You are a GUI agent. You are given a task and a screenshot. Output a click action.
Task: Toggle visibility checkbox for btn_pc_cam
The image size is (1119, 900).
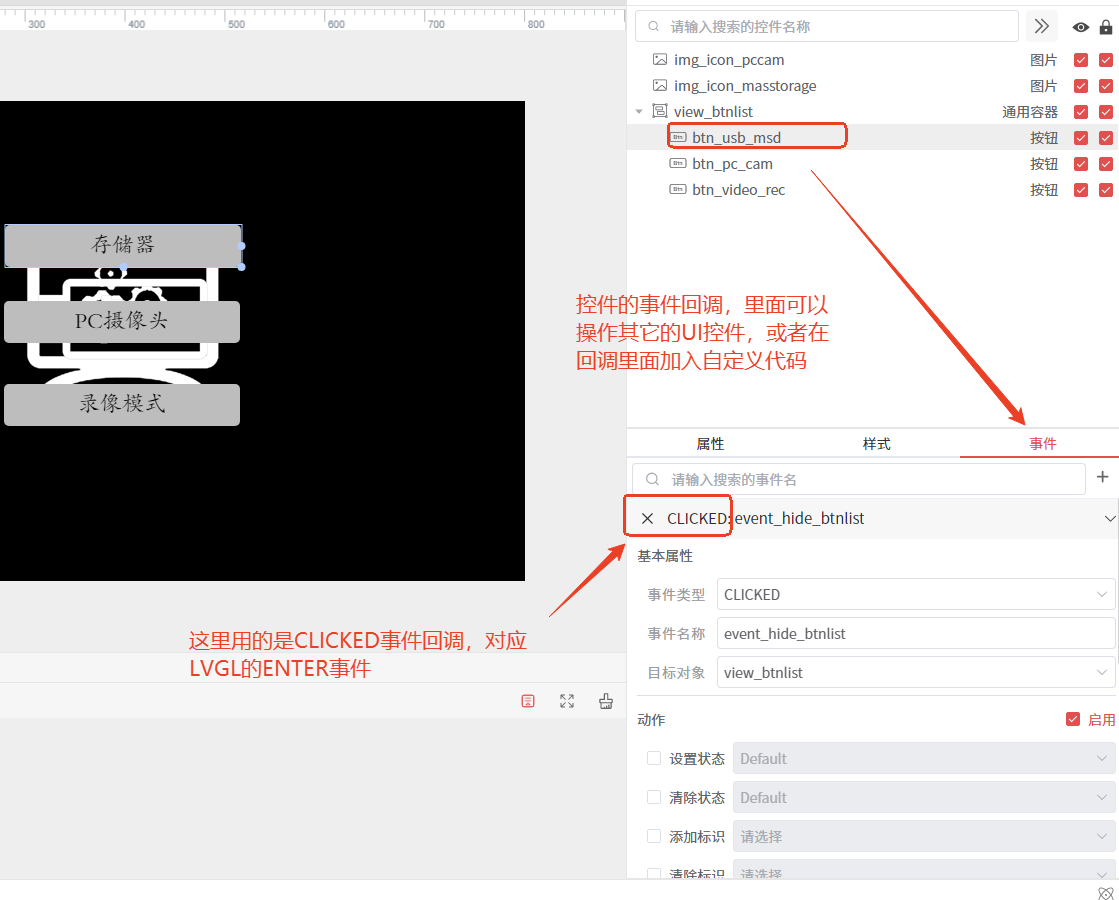coord(1081,164)
